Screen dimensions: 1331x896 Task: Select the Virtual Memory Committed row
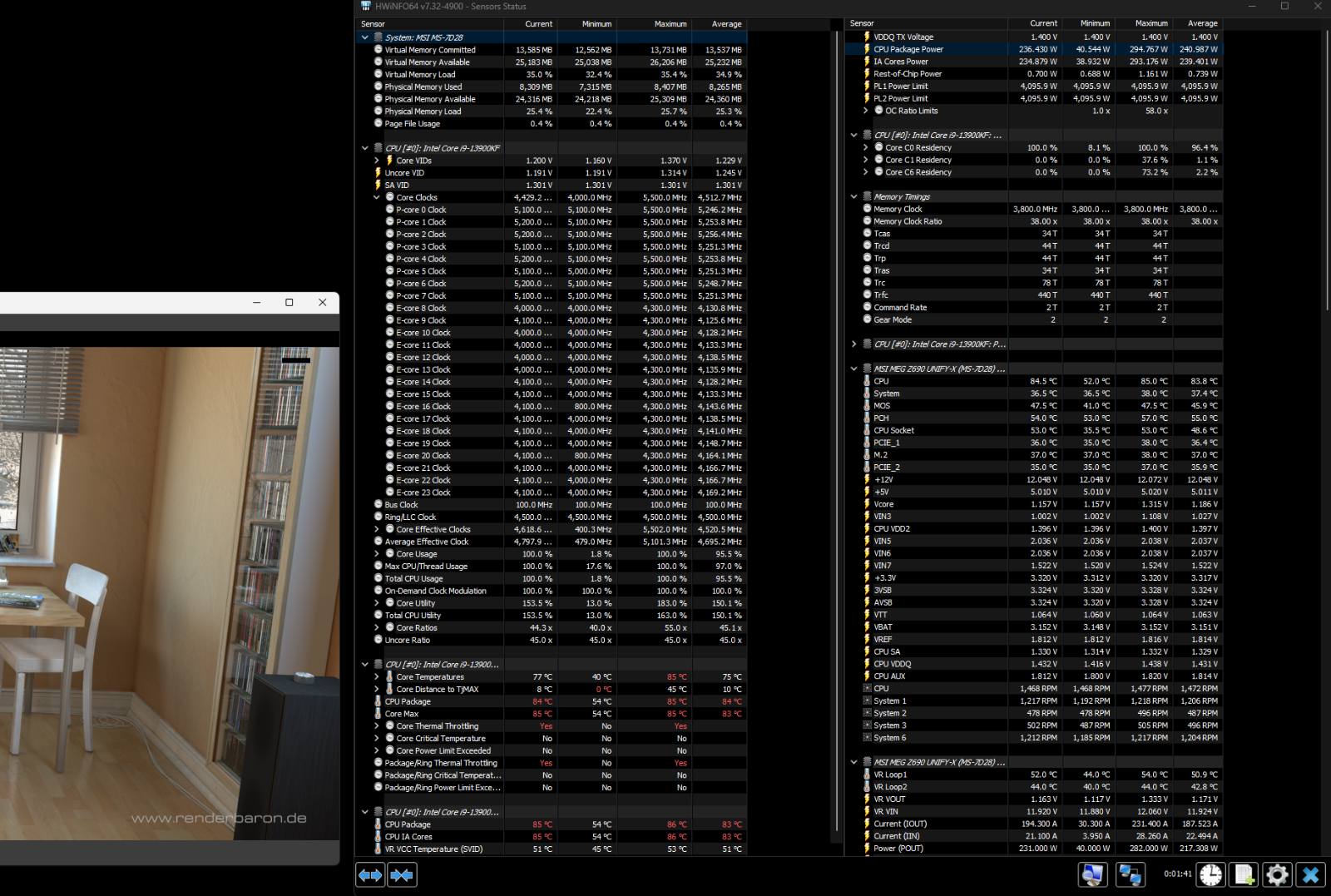[x=553, y=50]
